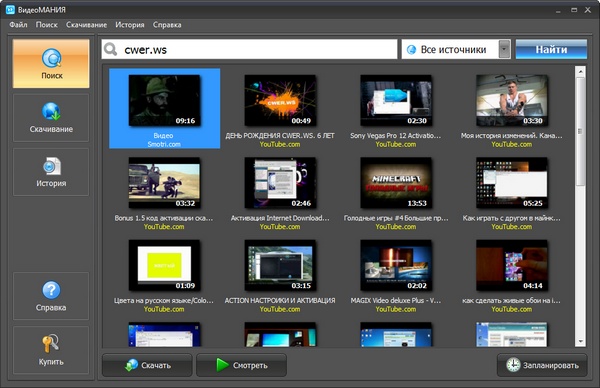The height and width of the screenshot is (388, 600).
Task: Expand the Все источники source dropdown
Action: (504, 49)
